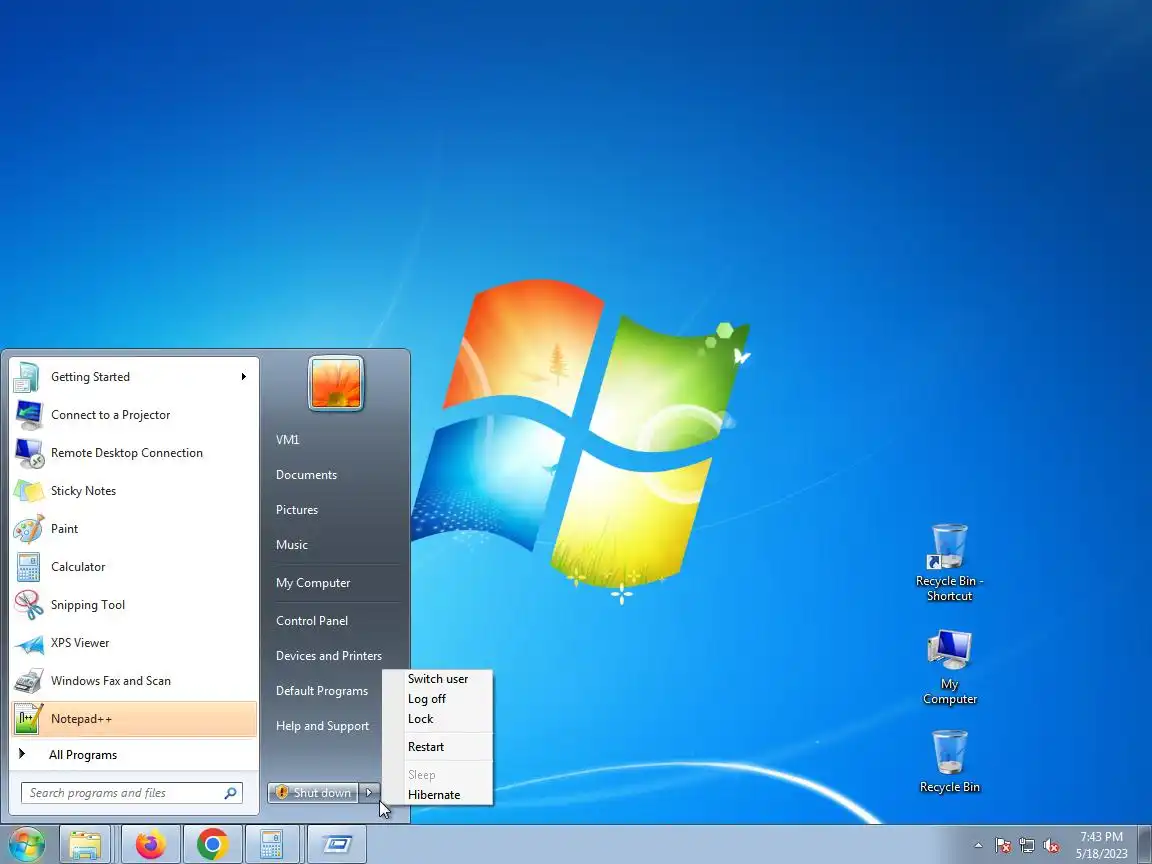Open the calculator taskbar icon
Viewport: 1152px width, 864px height.
pos(271,845)
